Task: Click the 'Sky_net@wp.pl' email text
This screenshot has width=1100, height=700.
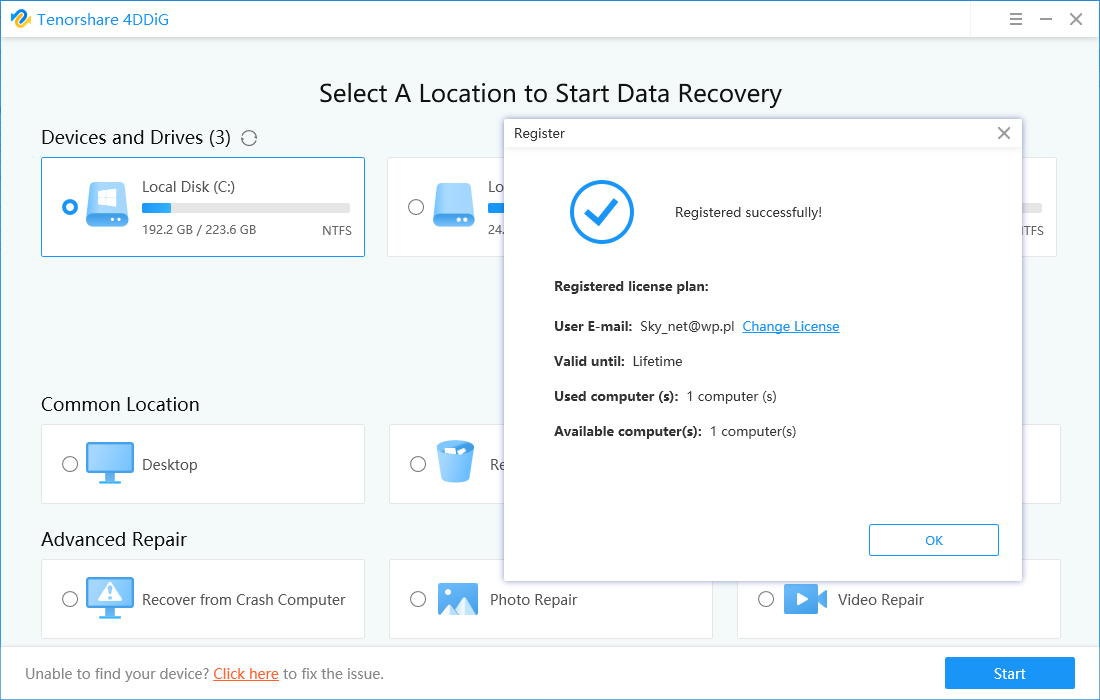Action: (687, 326)
